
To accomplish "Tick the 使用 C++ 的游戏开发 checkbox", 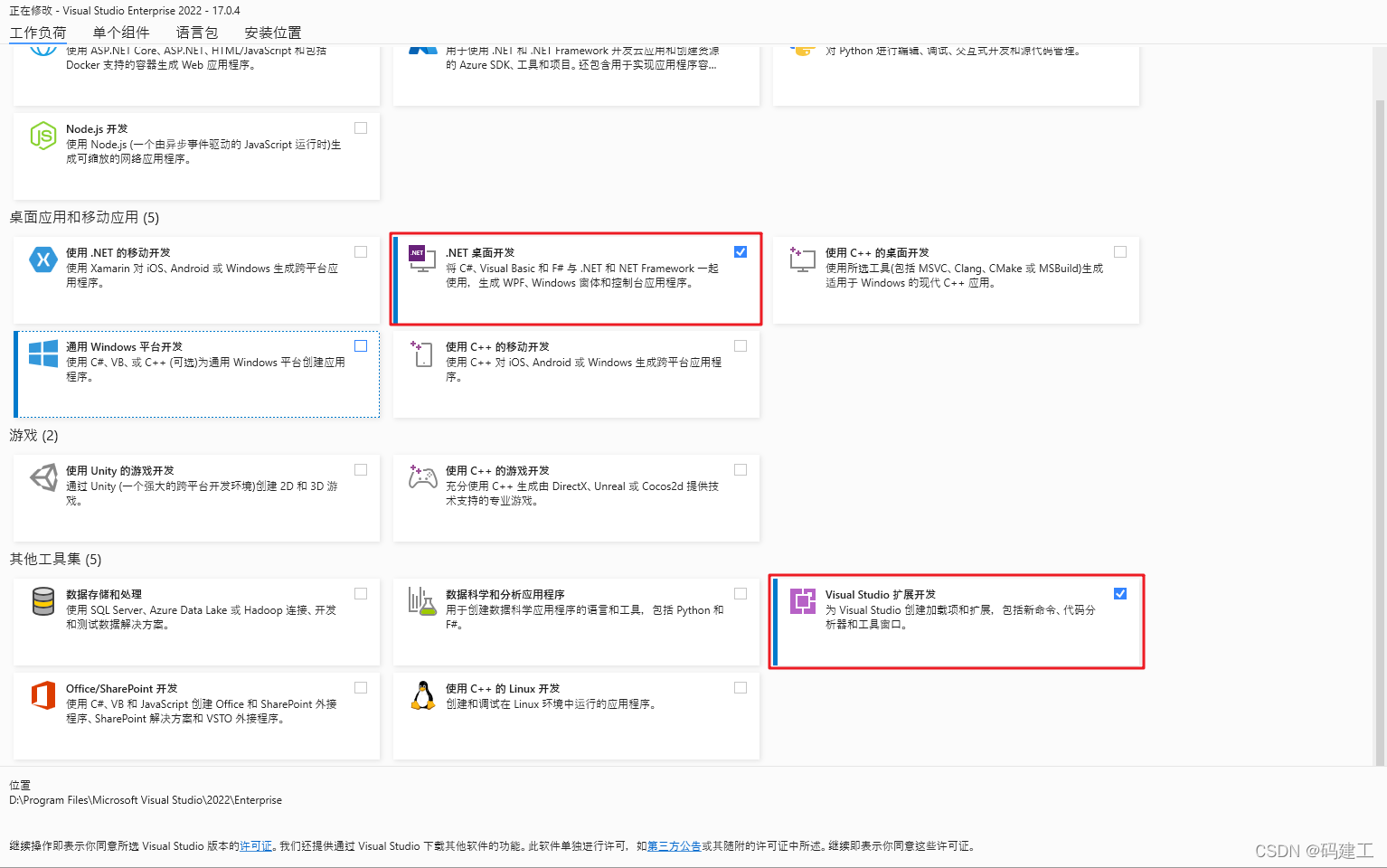I will [741, 470].
